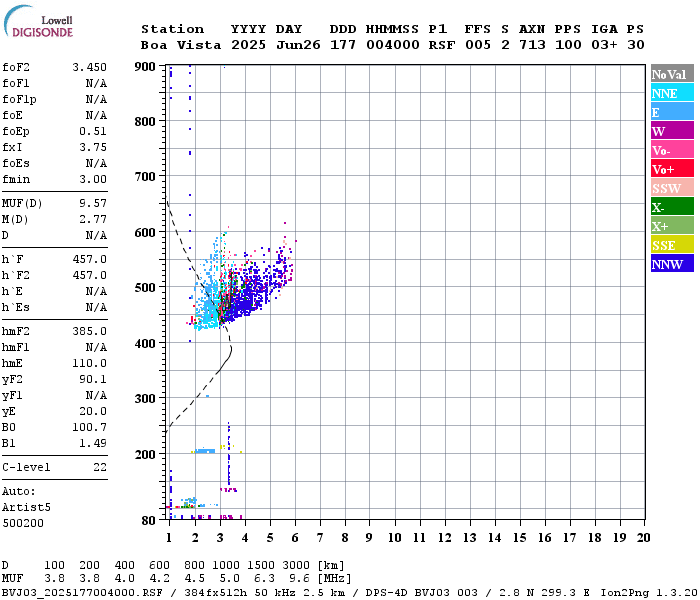This screenshot has height=600, width=700.
Task: Click the 900 km height axis label
Action: point(145,67)
